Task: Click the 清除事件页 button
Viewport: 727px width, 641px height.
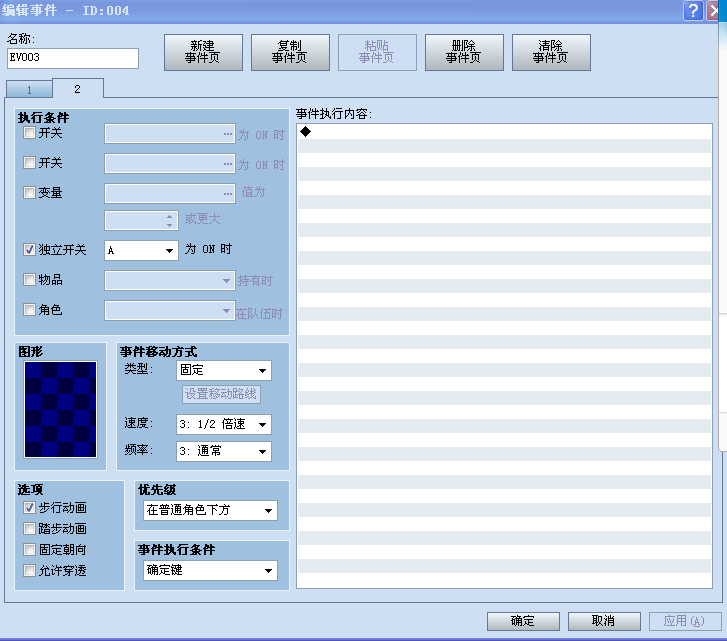Action: [551, 52]
